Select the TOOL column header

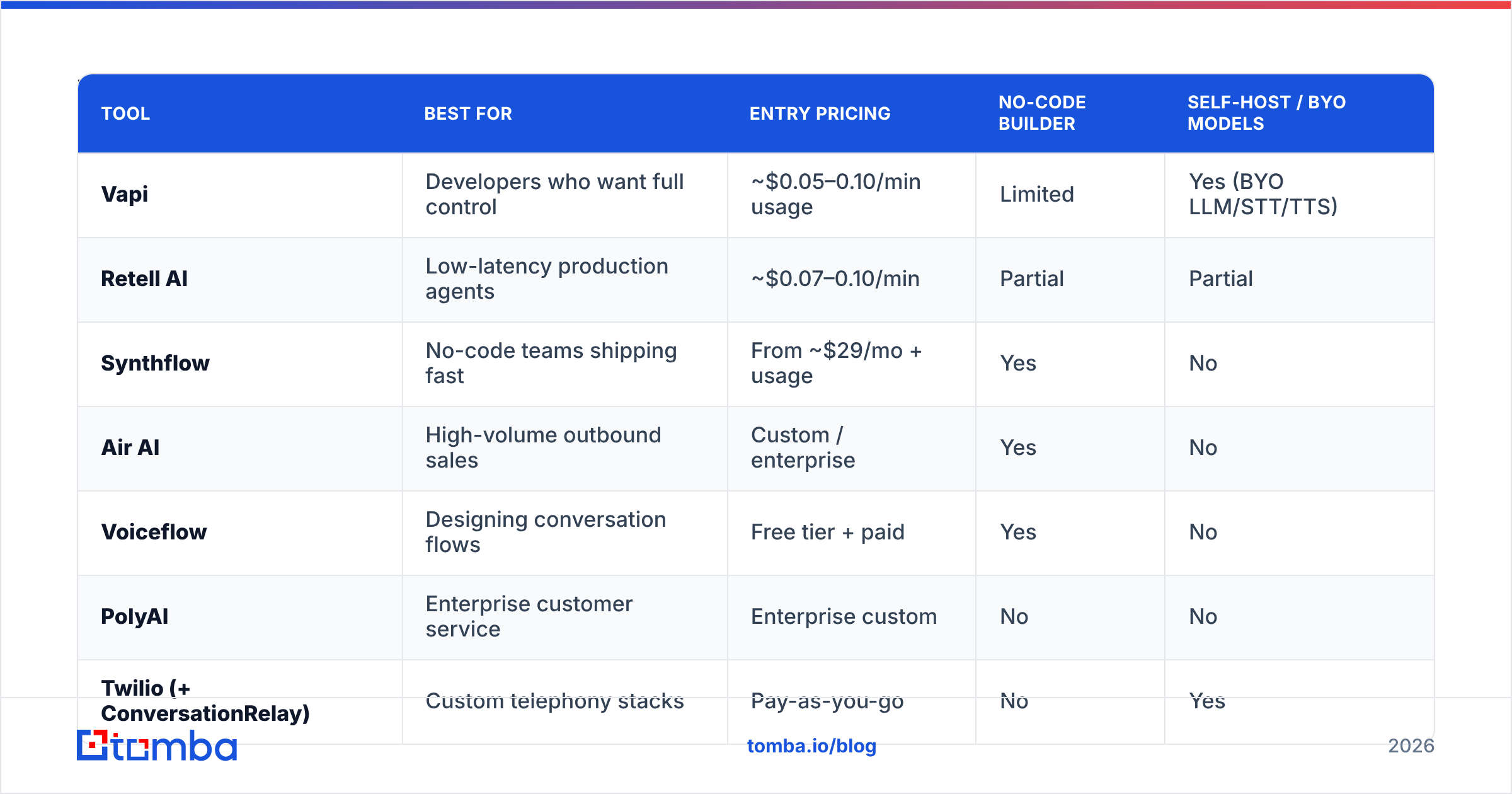(x=125, y=113)
